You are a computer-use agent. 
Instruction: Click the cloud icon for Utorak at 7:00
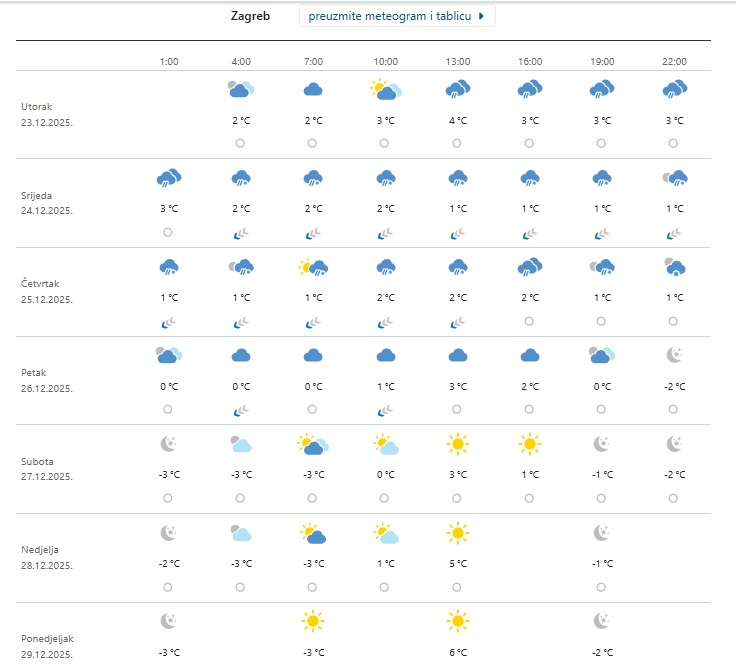[313, 90]
